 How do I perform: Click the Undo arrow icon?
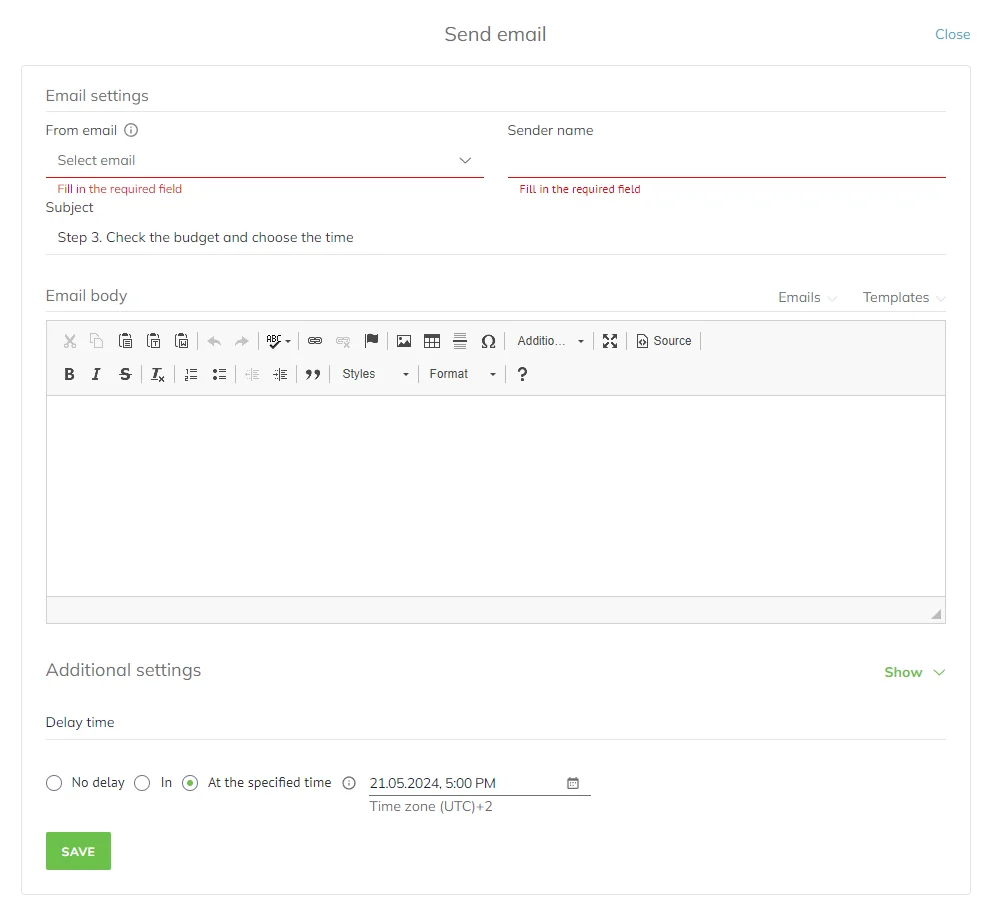click(214, 341)
